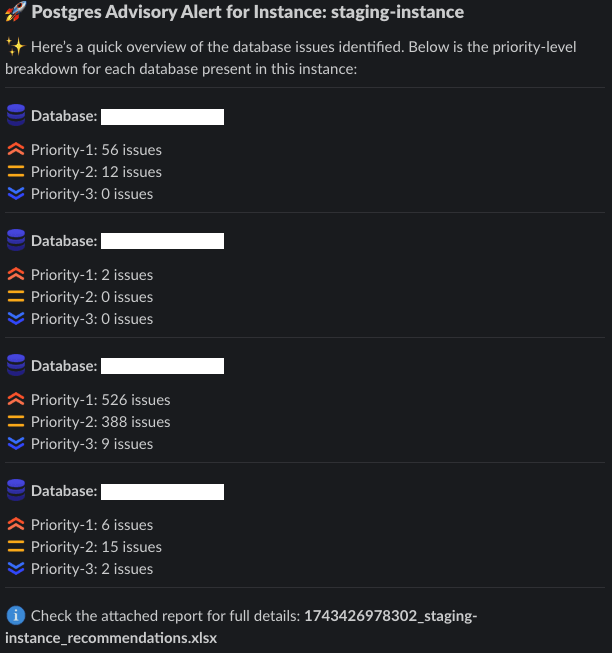
Task: Click the third redacted database name box
Action: tap(162, 366)
